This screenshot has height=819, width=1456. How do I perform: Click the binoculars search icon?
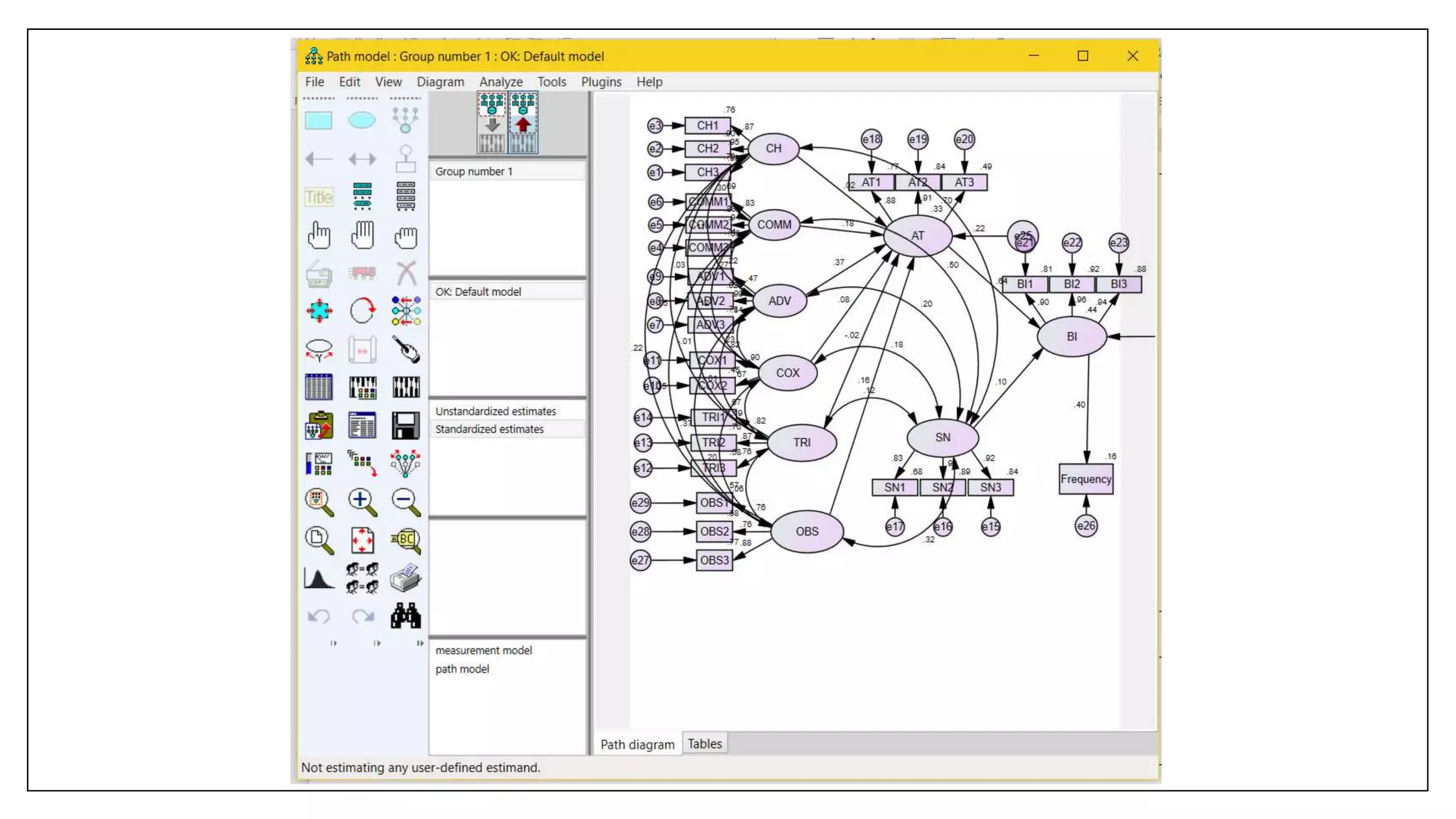(406, 616)
